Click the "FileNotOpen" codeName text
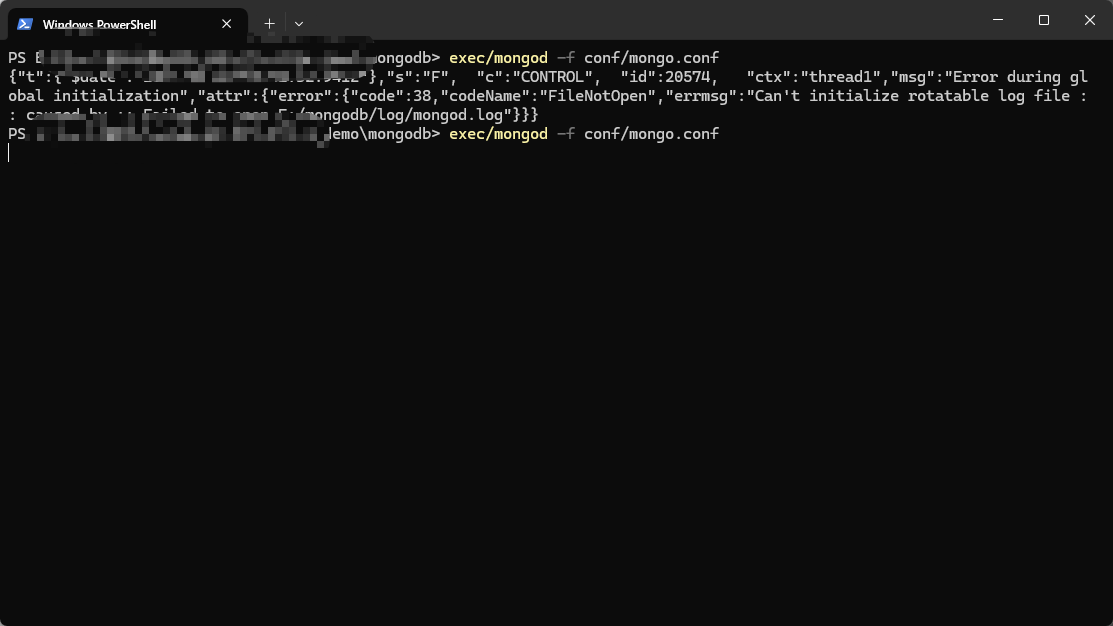 pos(597,96)
